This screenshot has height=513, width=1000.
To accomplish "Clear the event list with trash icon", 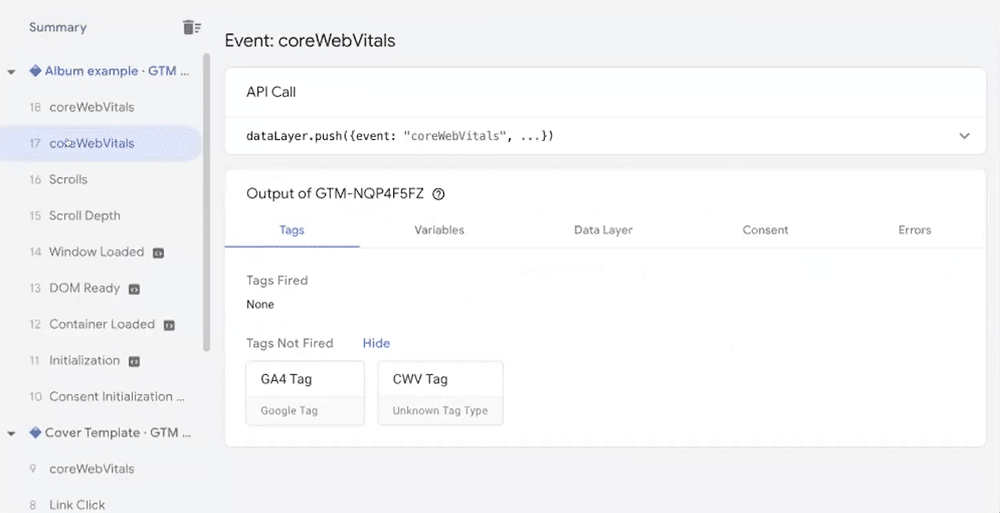I will click(191, 27).
